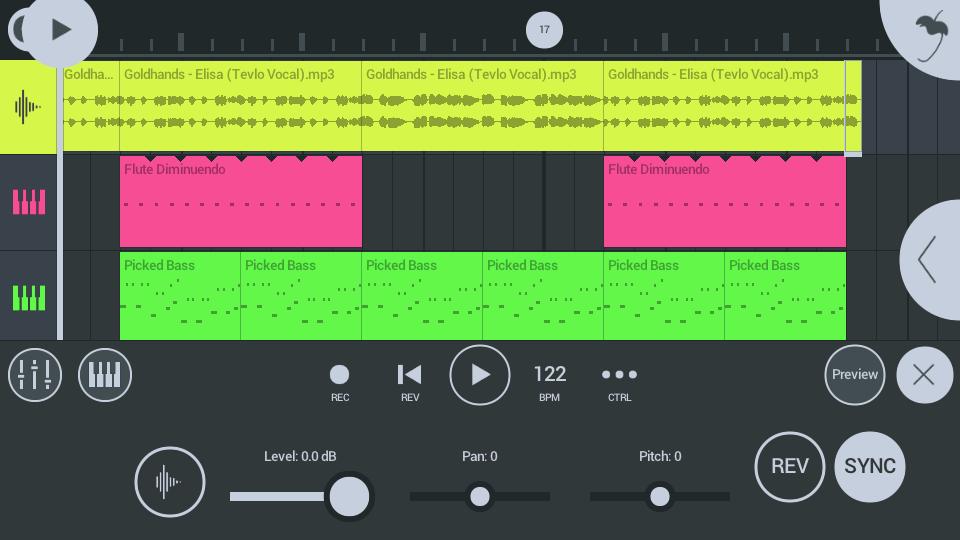Tap the waveform sample icon beside Level
The image size is (960, 540).
click(x=170, y=482)
